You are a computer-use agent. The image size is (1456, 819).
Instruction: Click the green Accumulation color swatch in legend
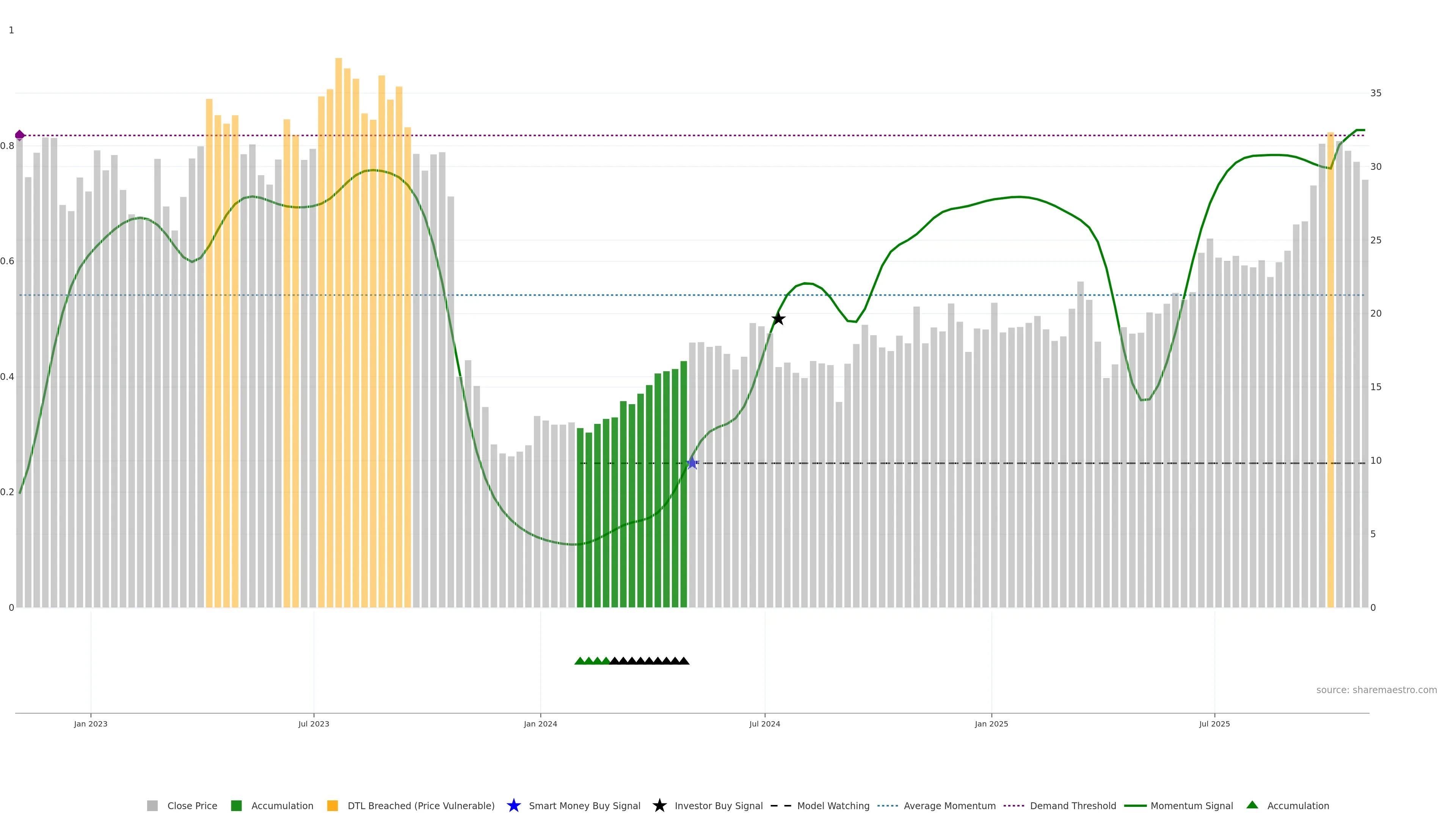click(x=236, y=805)
